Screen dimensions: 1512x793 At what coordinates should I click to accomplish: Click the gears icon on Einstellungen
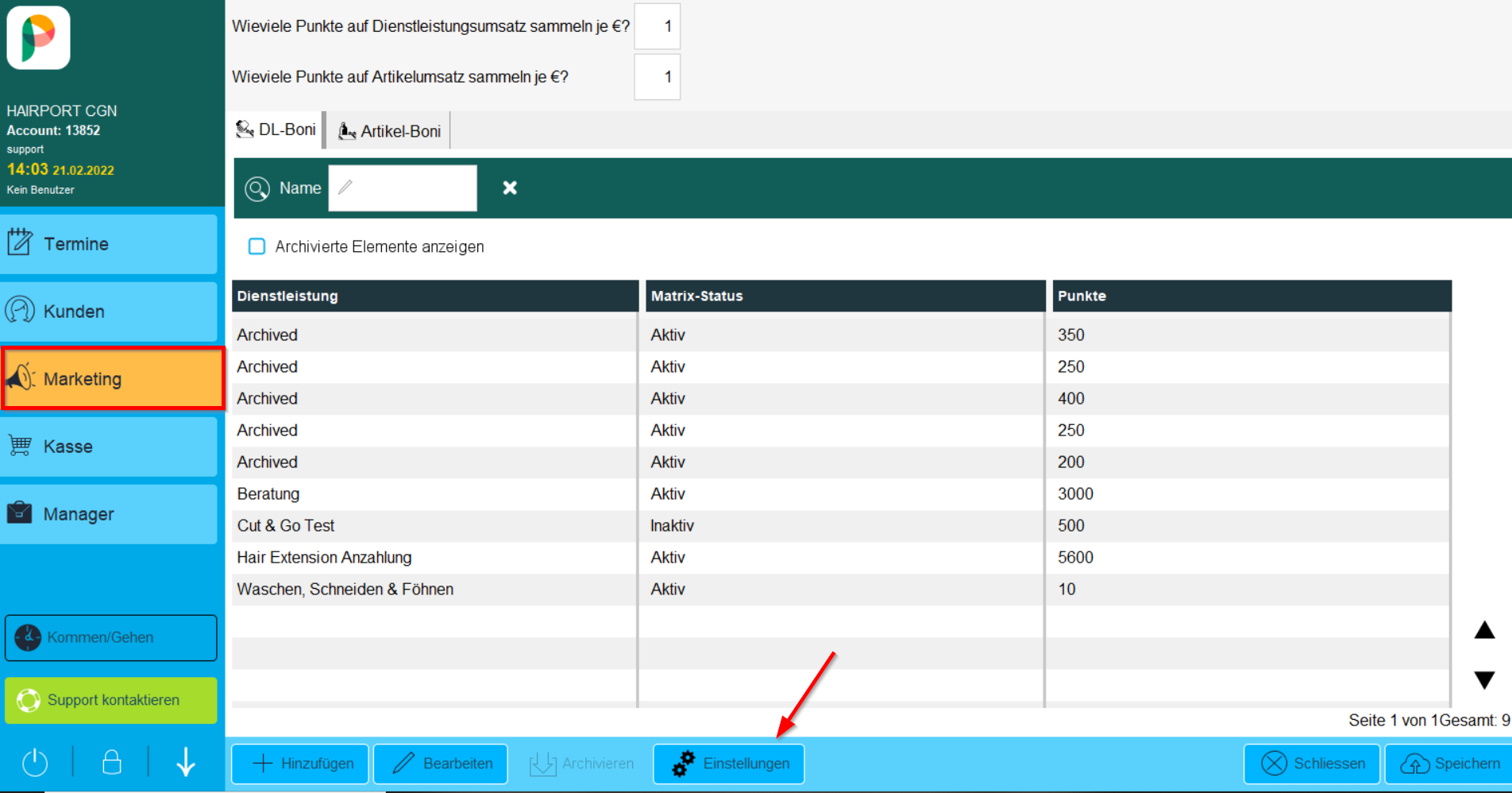coord(683,764)
